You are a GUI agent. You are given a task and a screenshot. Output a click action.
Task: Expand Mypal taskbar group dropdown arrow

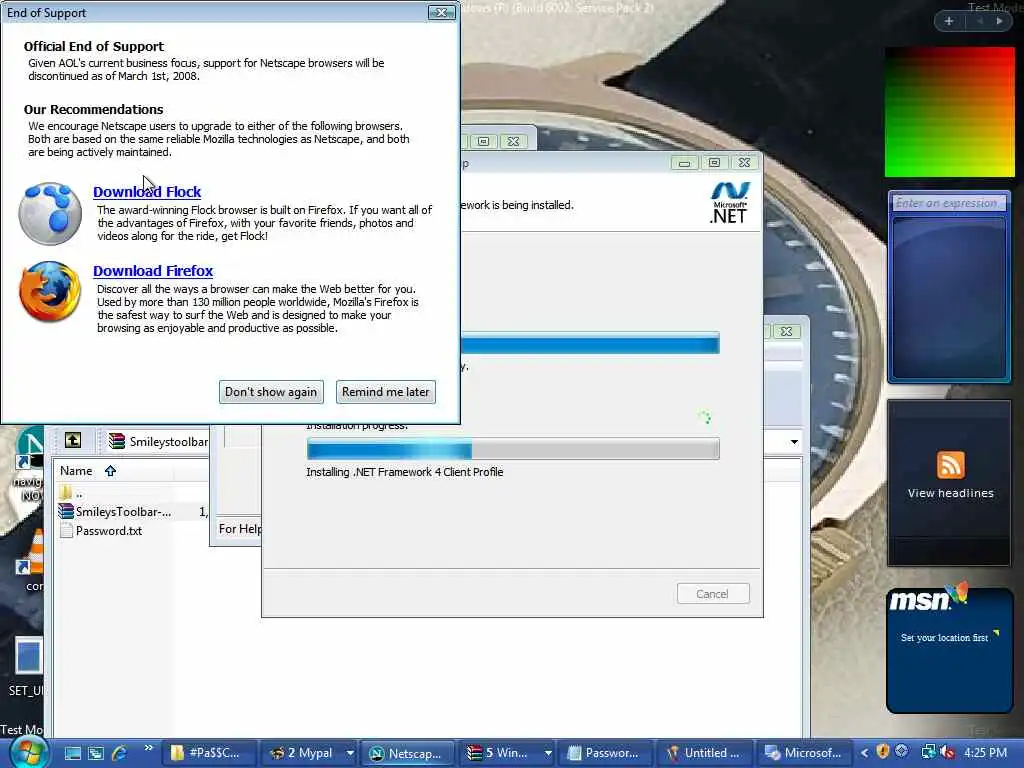pos(350,753)
